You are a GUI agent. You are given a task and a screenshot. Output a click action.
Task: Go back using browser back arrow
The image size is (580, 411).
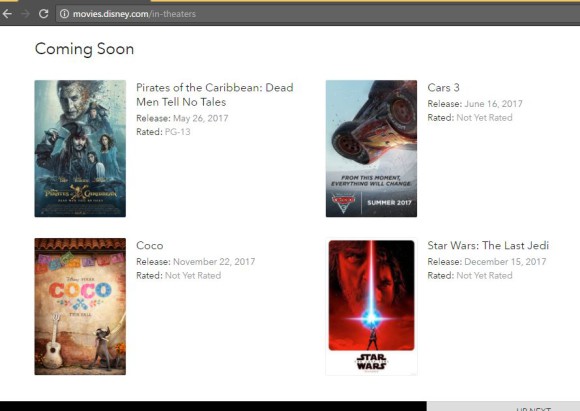point(7,14)
